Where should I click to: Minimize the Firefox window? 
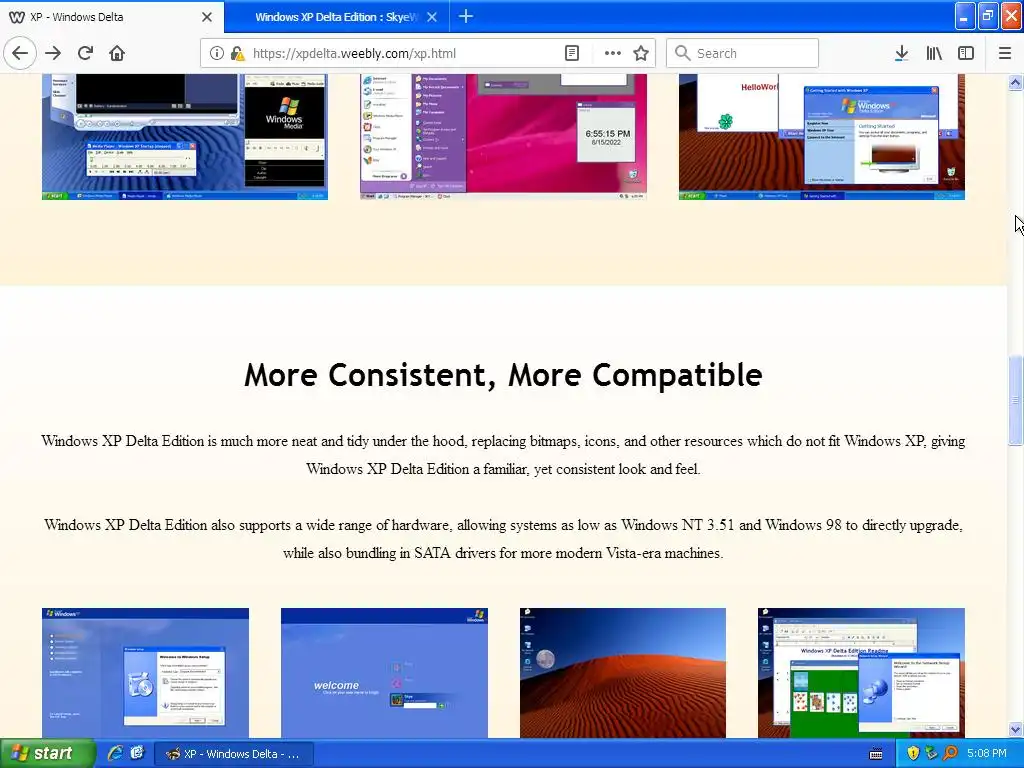965,16
